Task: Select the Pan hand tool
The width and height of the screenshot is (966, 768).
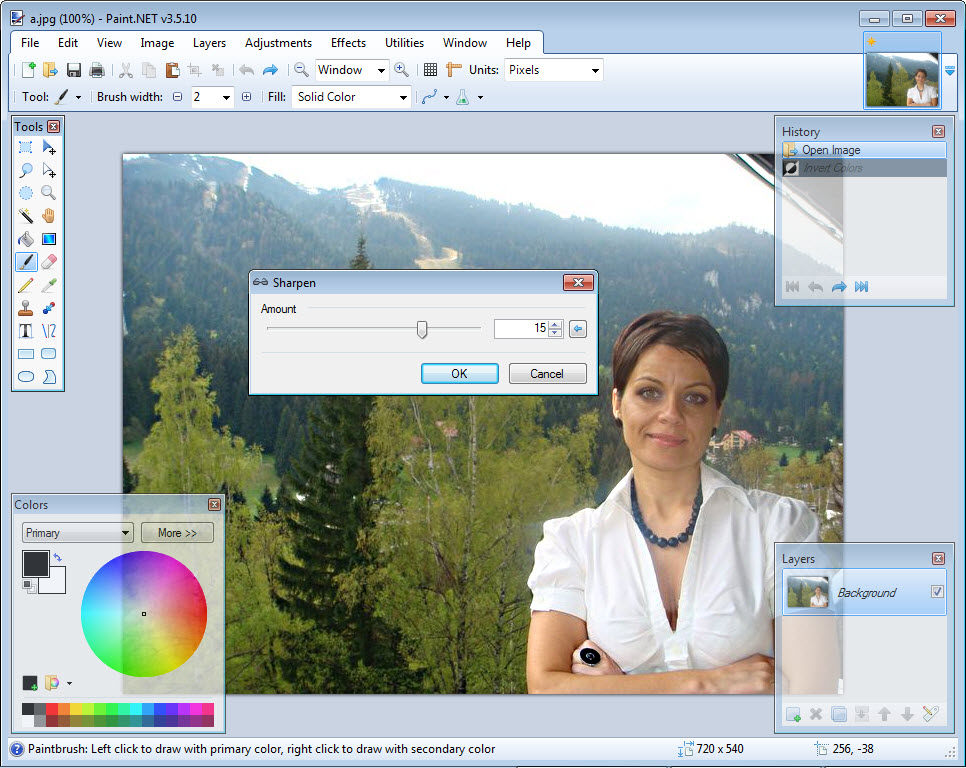Action: 49,216
